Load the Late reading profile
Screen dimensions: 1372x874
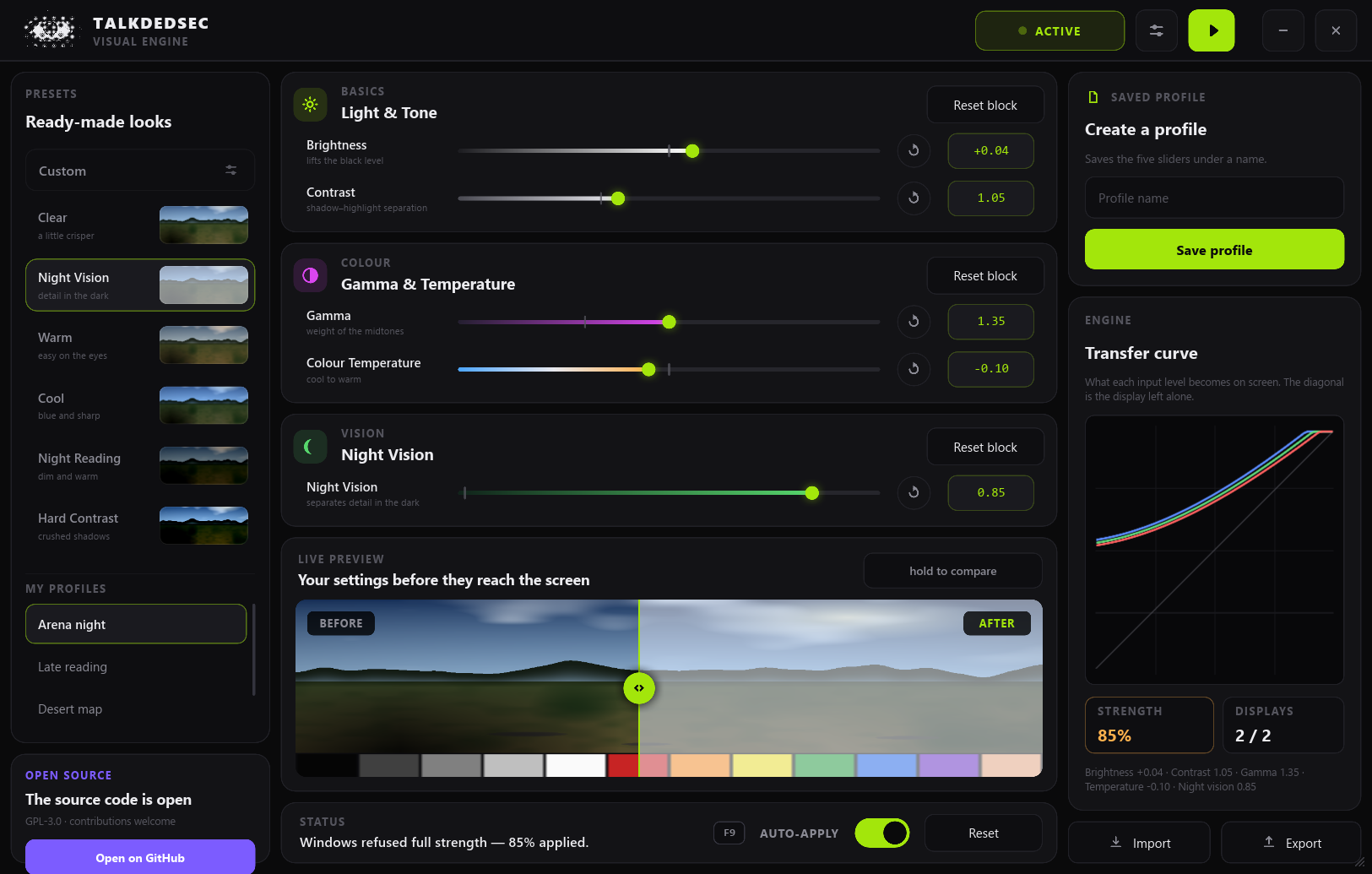click(x=136, y=666)
